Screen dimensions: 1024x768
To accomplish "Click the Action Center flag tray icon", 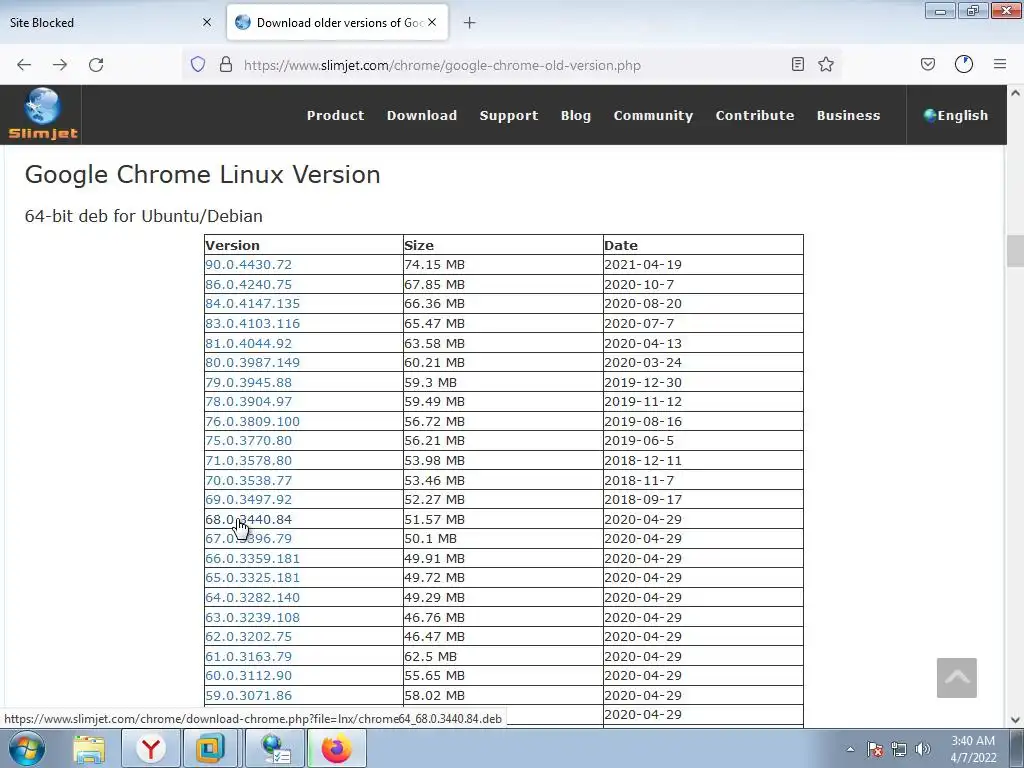I will point(875,750).
